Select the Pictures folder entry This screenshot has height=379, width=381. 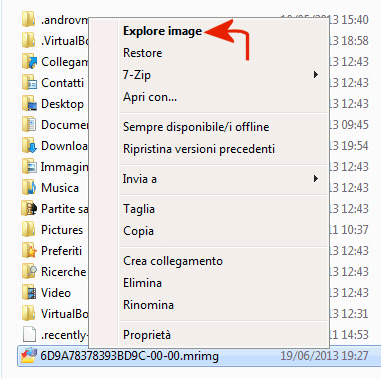pyautogui.click(x=53, y=230)
